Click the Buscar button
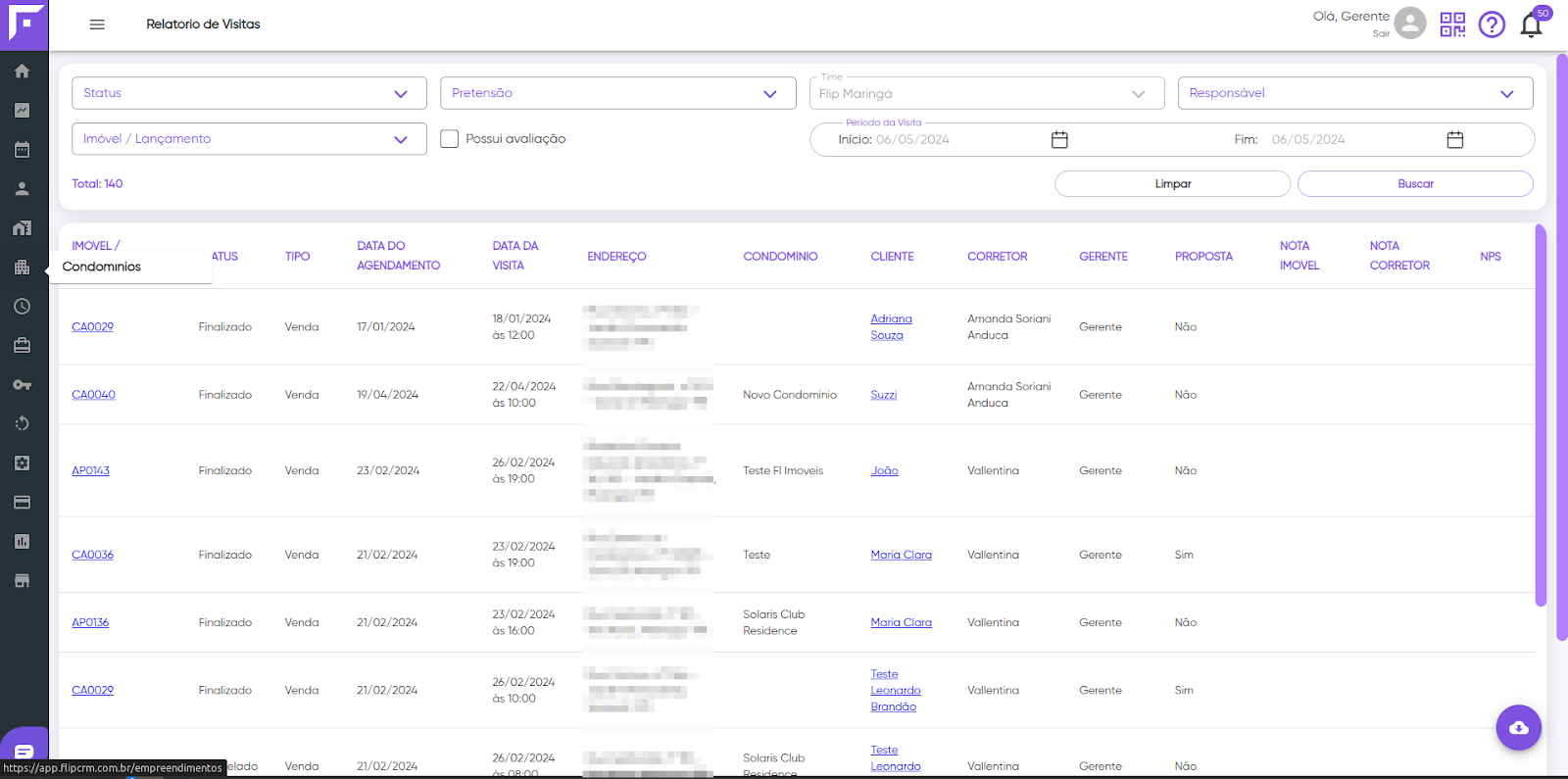The image size is (1568, 779). point(1415,184)
